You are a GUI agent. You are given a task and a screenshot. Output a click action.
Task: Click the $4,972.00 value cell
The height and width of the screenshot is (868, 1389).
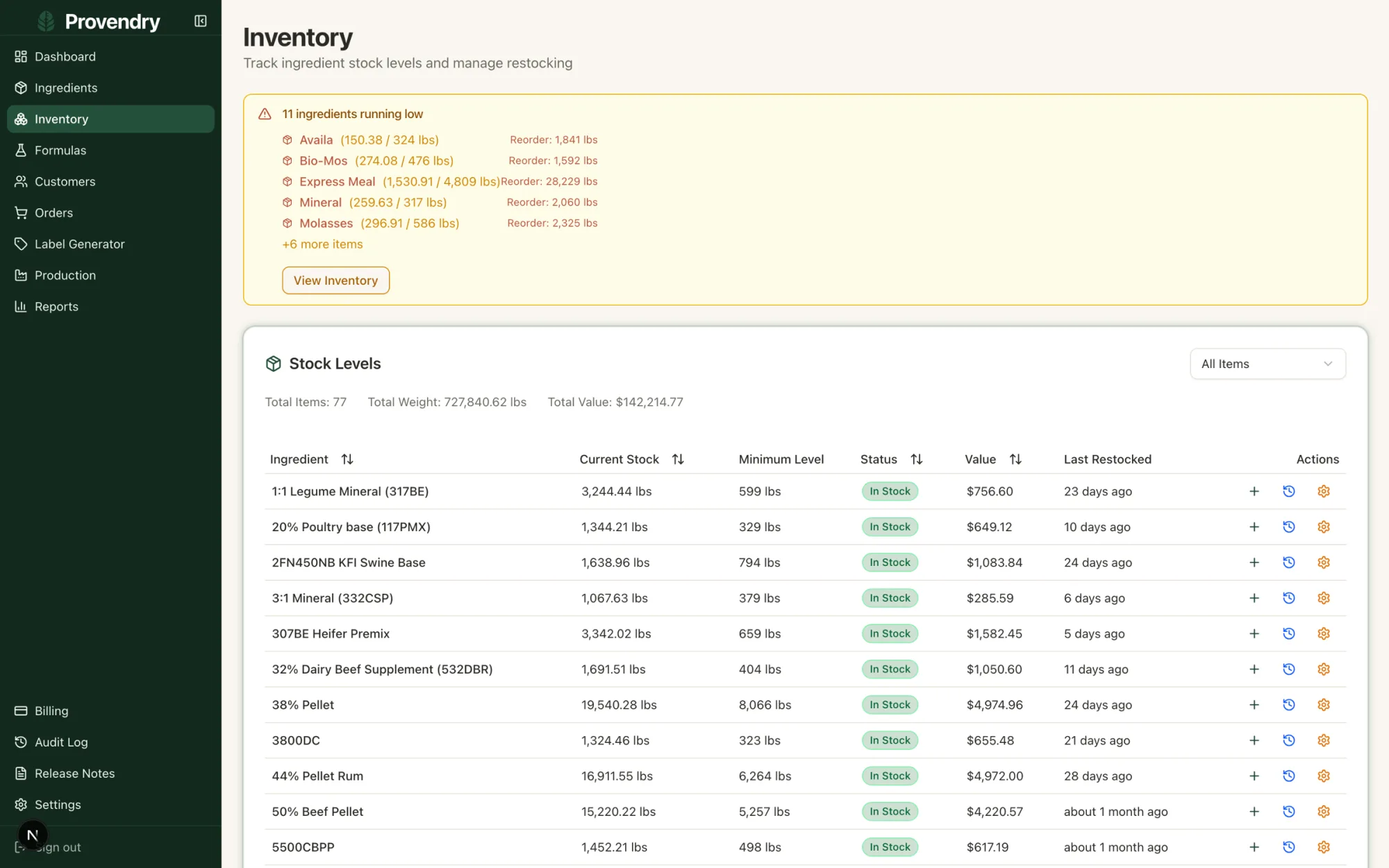[x=995, y=776]
